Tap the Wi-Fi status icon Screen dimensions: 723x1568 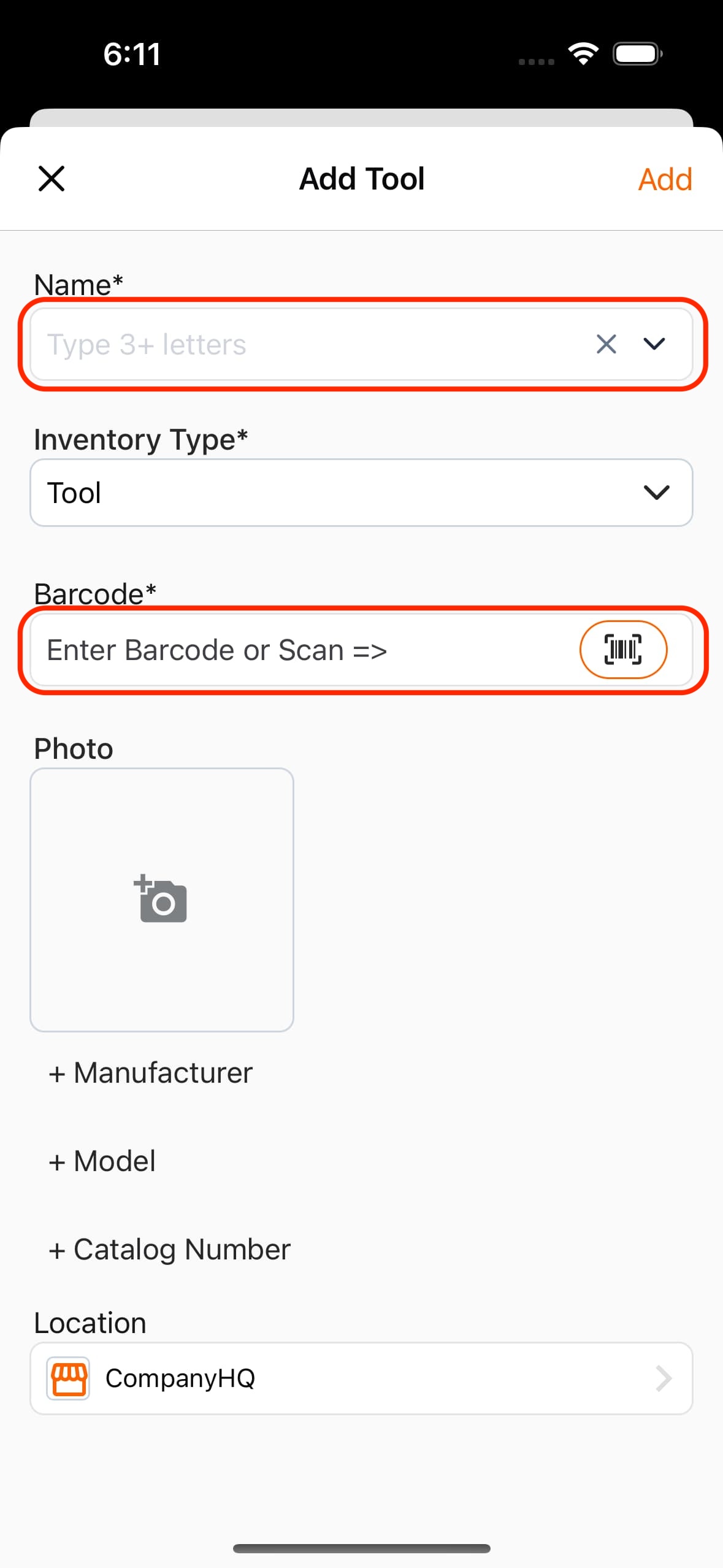583,54
